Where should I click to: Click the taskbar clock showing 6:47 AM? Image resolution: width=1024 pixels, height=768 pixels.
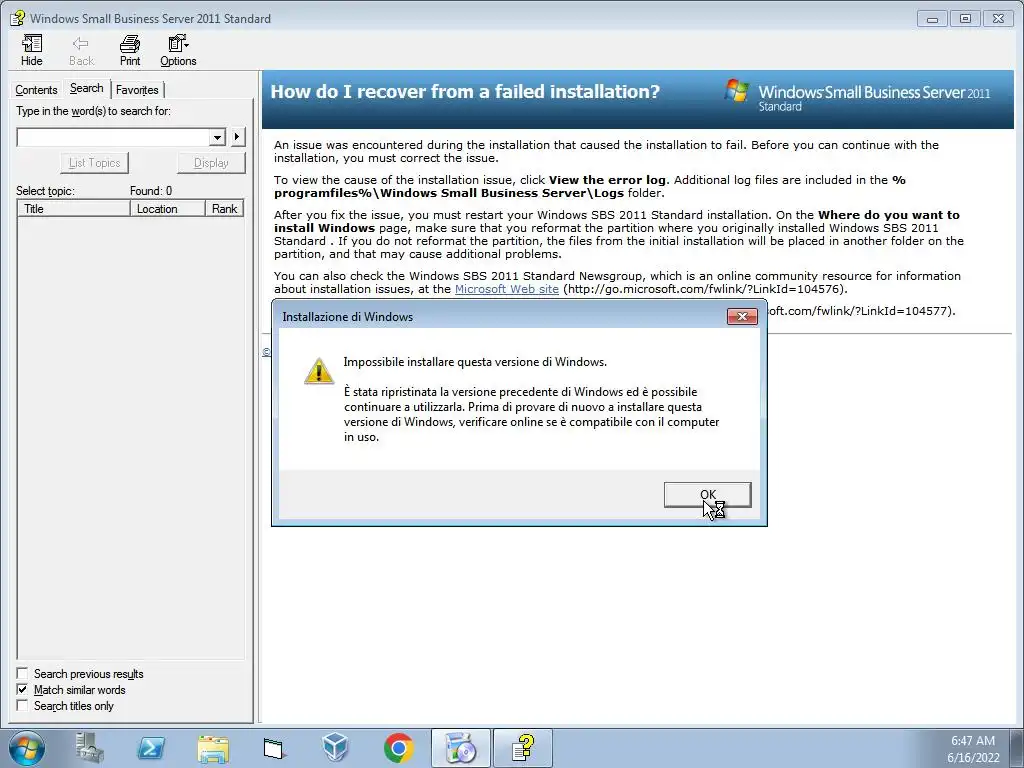(973, 748)
